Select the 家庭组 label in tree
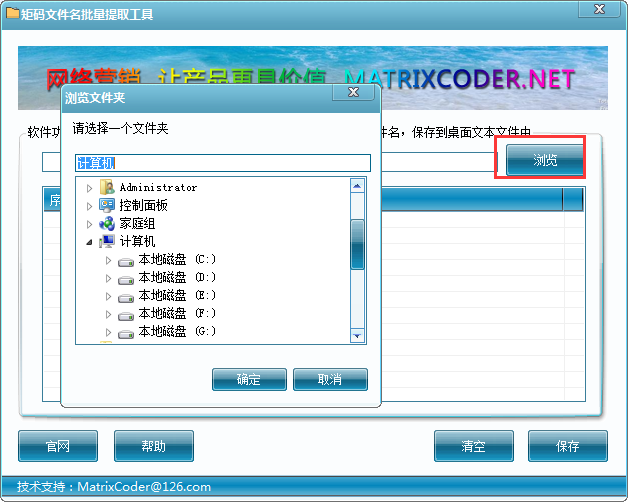 click(x=137, y=224)
